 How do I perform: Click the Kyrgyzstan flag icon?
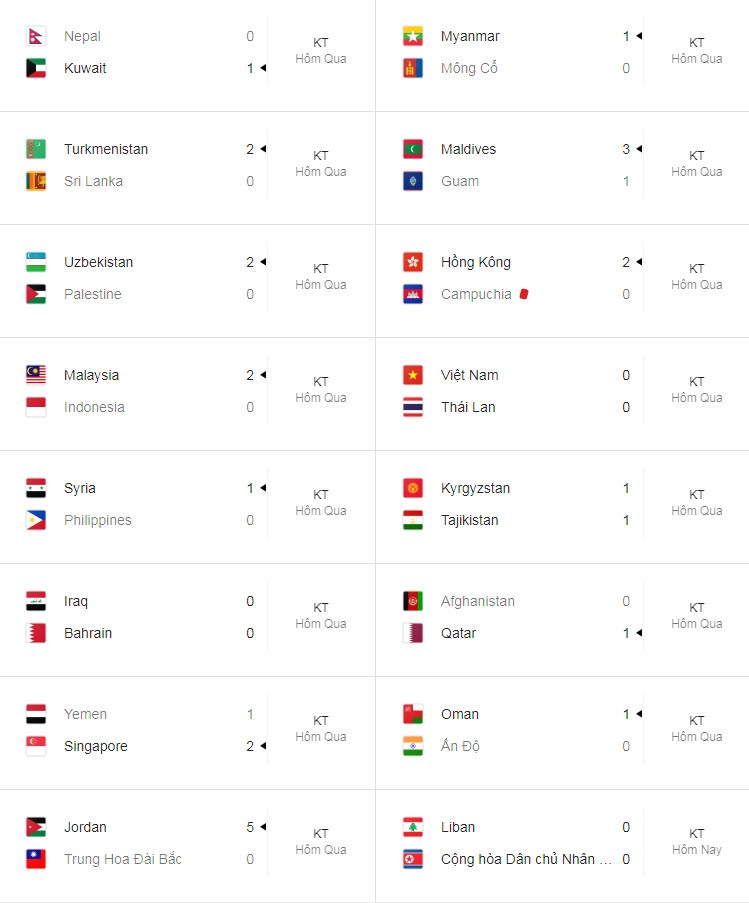pos(413,488)
